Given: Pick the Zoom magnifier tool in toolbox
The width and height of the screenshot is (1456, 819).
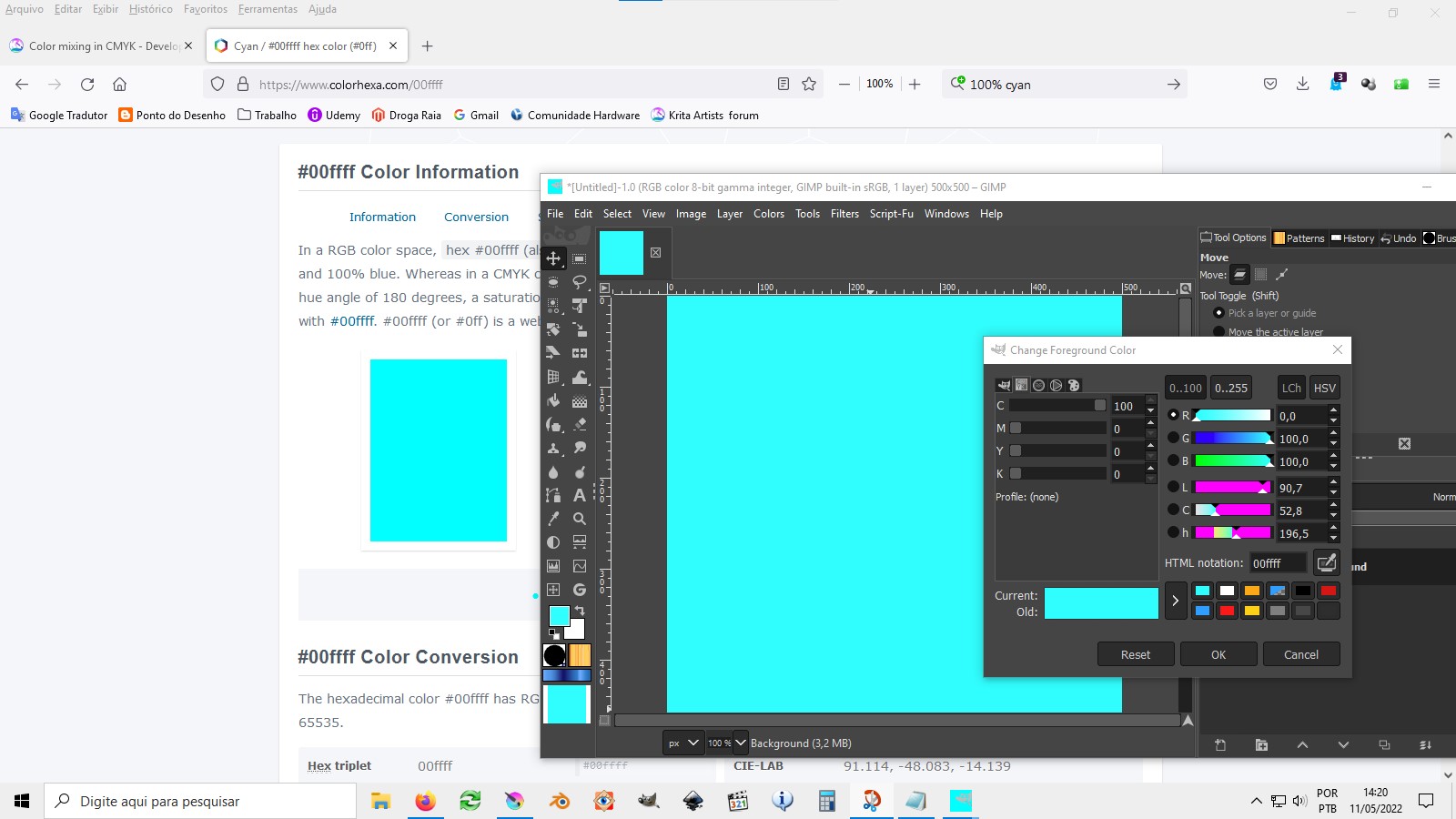Looking at the screenshot, I should 579,519.
